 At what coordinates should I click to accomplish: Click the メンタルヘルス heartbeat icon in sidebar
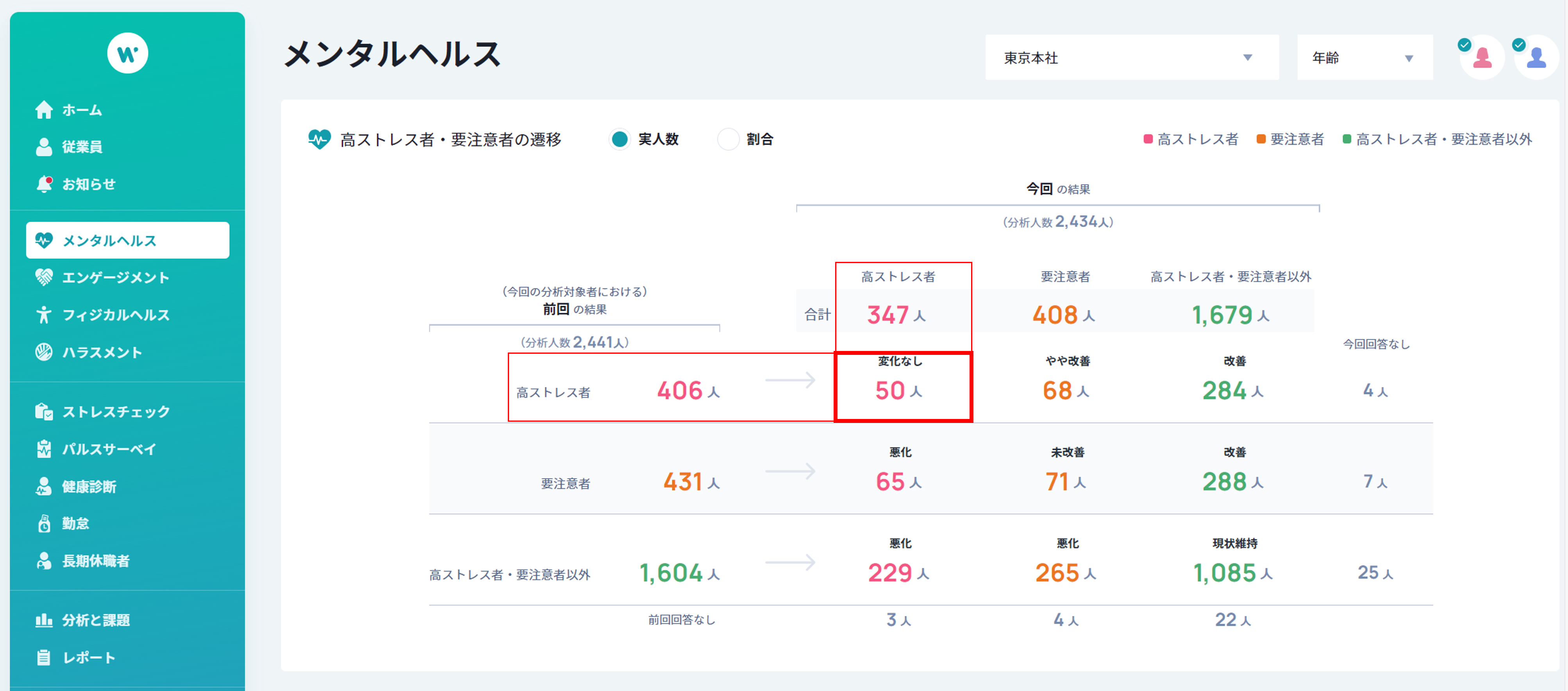point(44,240)
